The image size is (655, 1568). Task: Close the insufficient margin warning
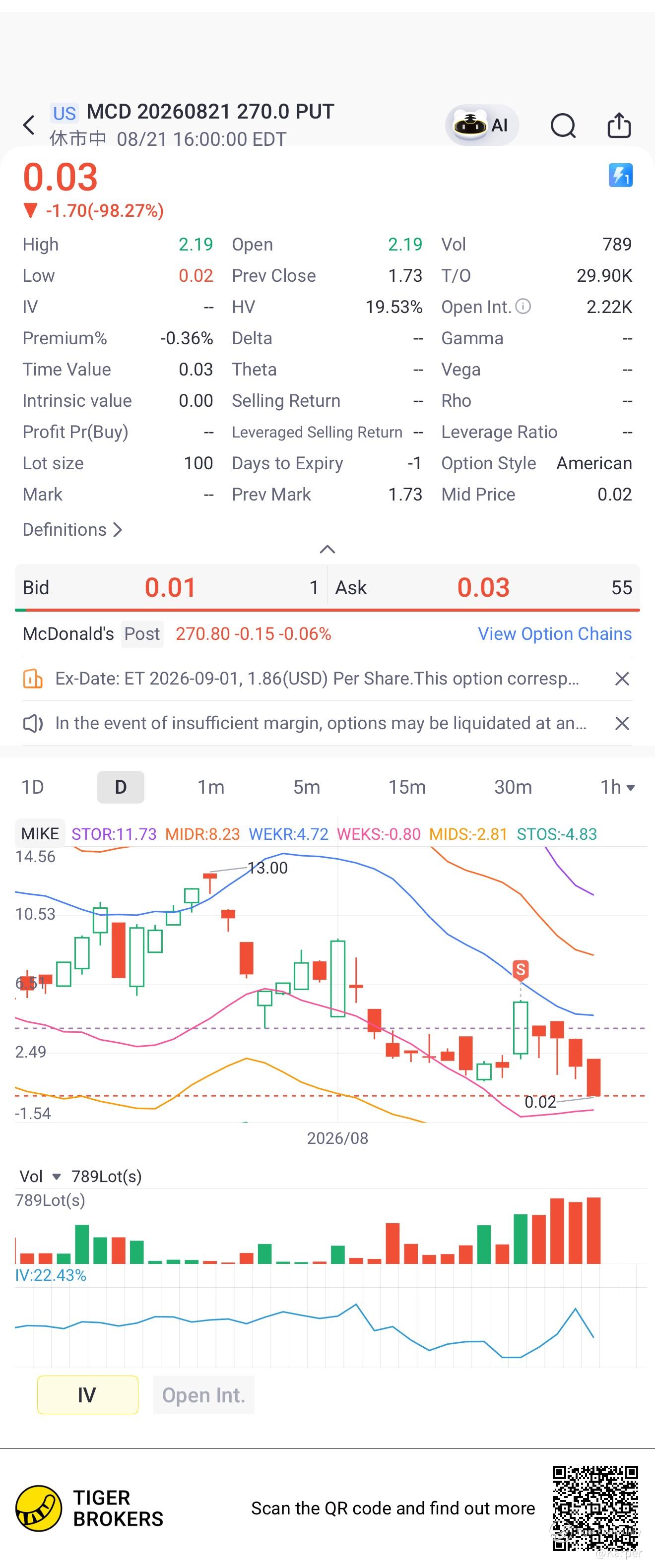(x=622, y=723)
